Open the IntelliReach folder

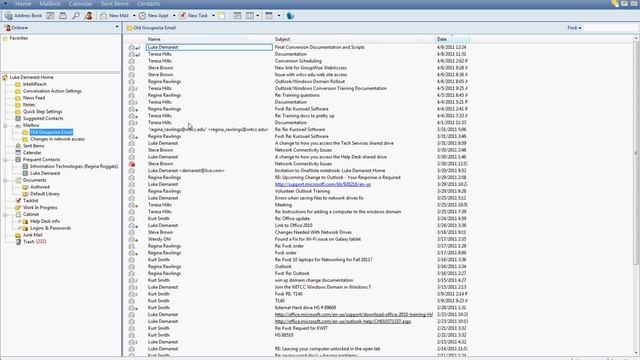35,84
